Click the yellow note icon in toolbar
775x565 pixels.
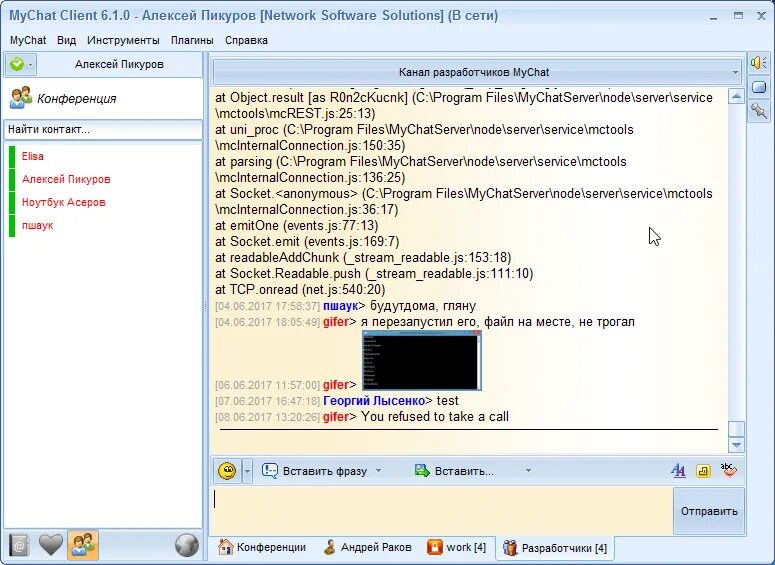(703, 471)
